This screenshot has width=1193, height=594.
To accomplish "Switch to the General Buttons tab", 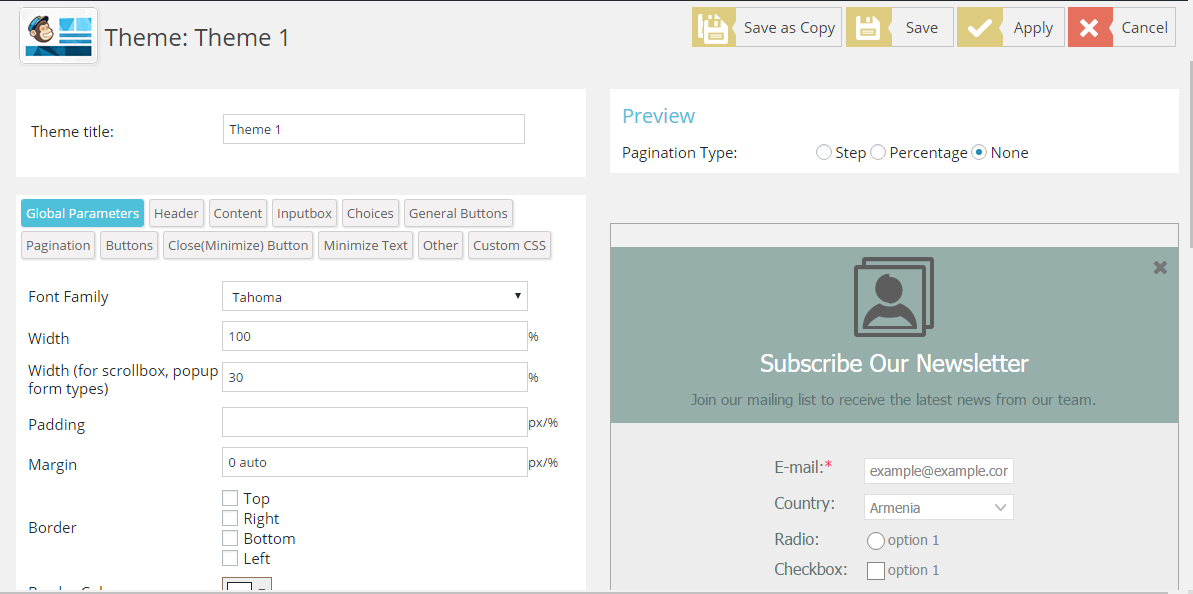I will click(x=458, y=213).
